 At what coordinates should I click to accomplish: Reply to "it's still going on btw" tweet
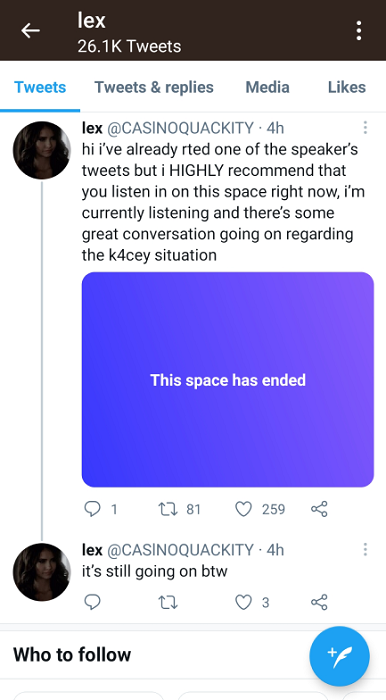[x=92, y=602]
